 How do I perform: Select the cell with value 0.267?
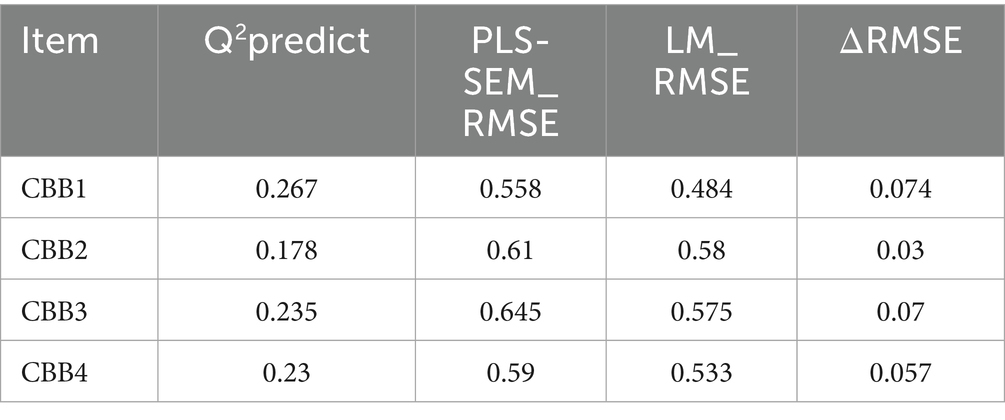pos(287,188)
